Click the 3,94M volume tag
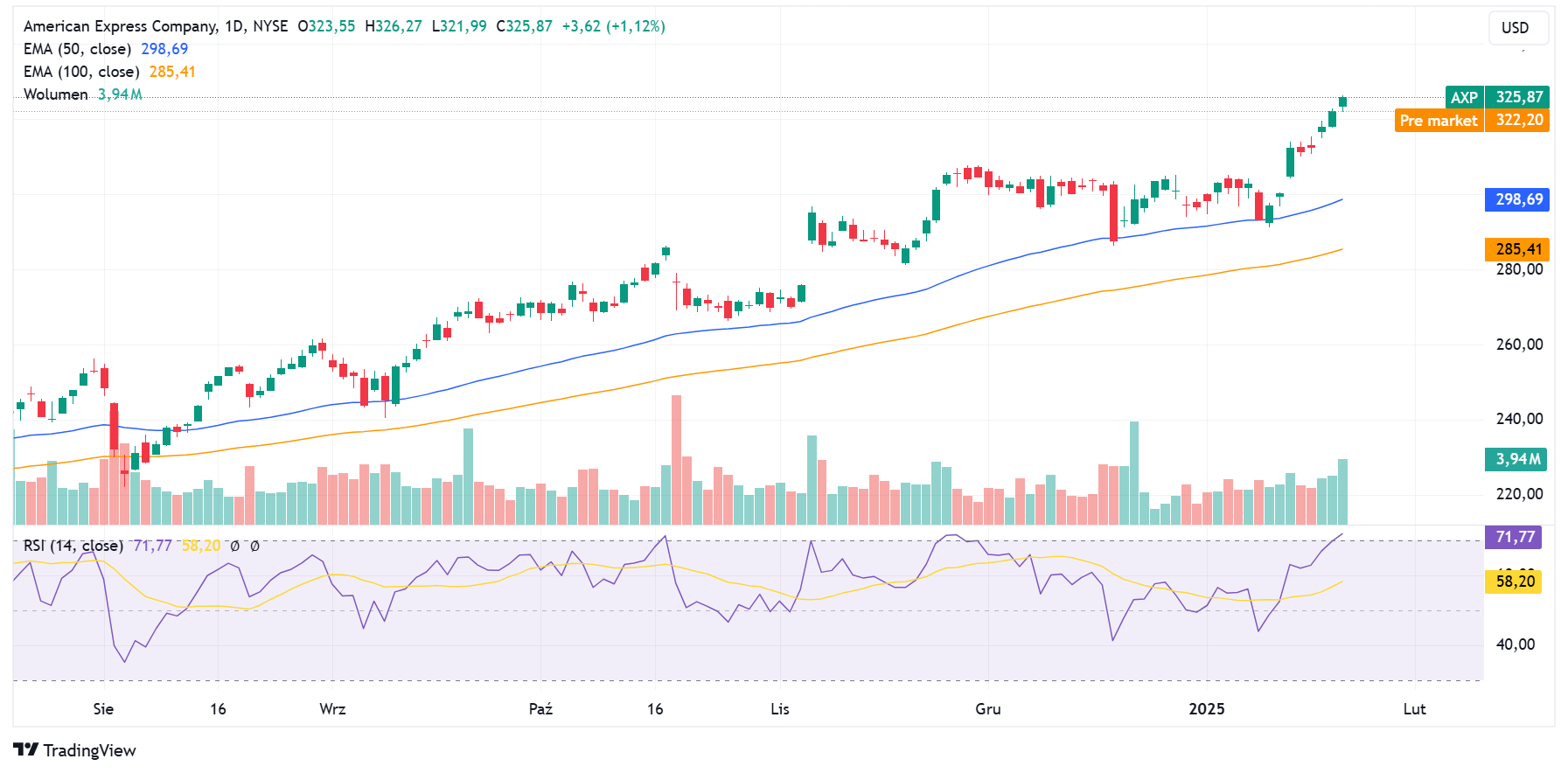 tap(1516, 459)
